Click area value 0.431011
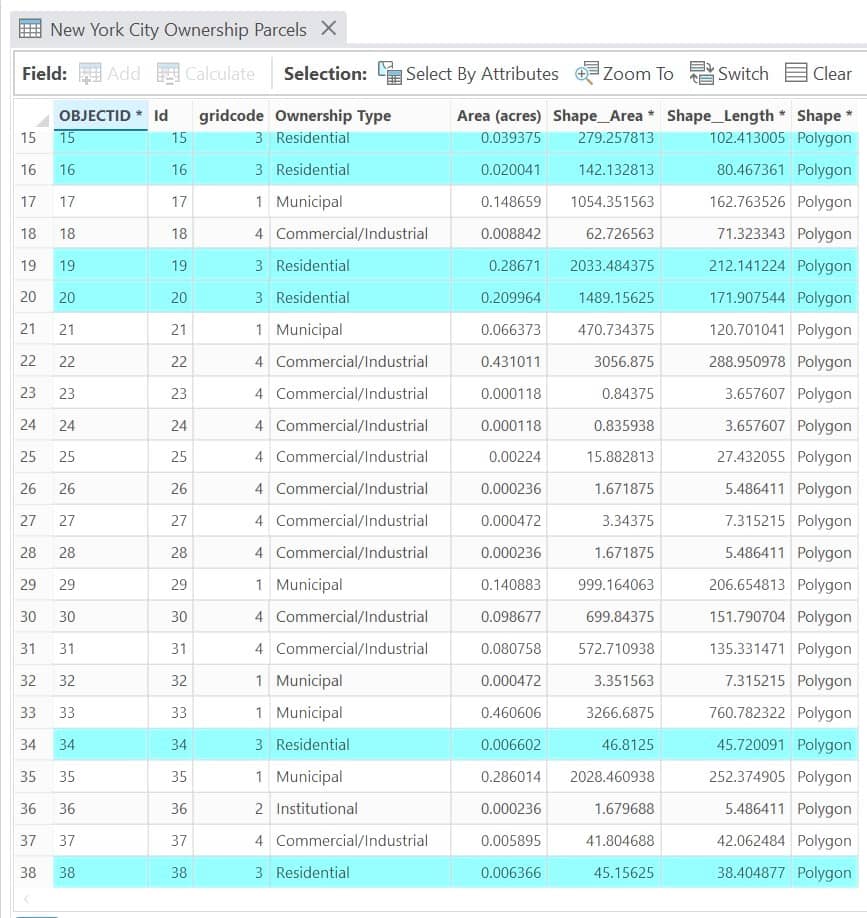The image size is (867, 918). pos(499,361)
